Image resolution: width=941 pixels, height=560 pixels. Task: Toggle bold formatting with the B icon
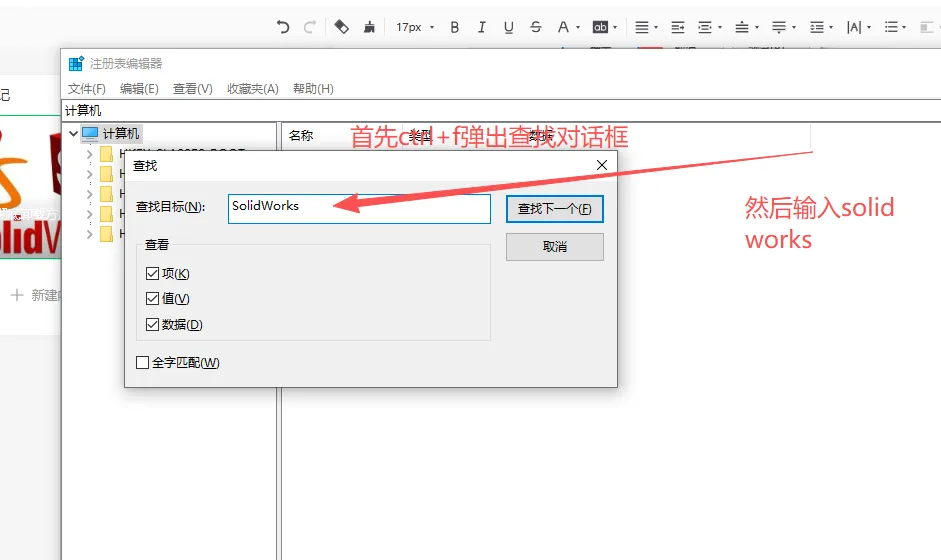tap(454, 27)
